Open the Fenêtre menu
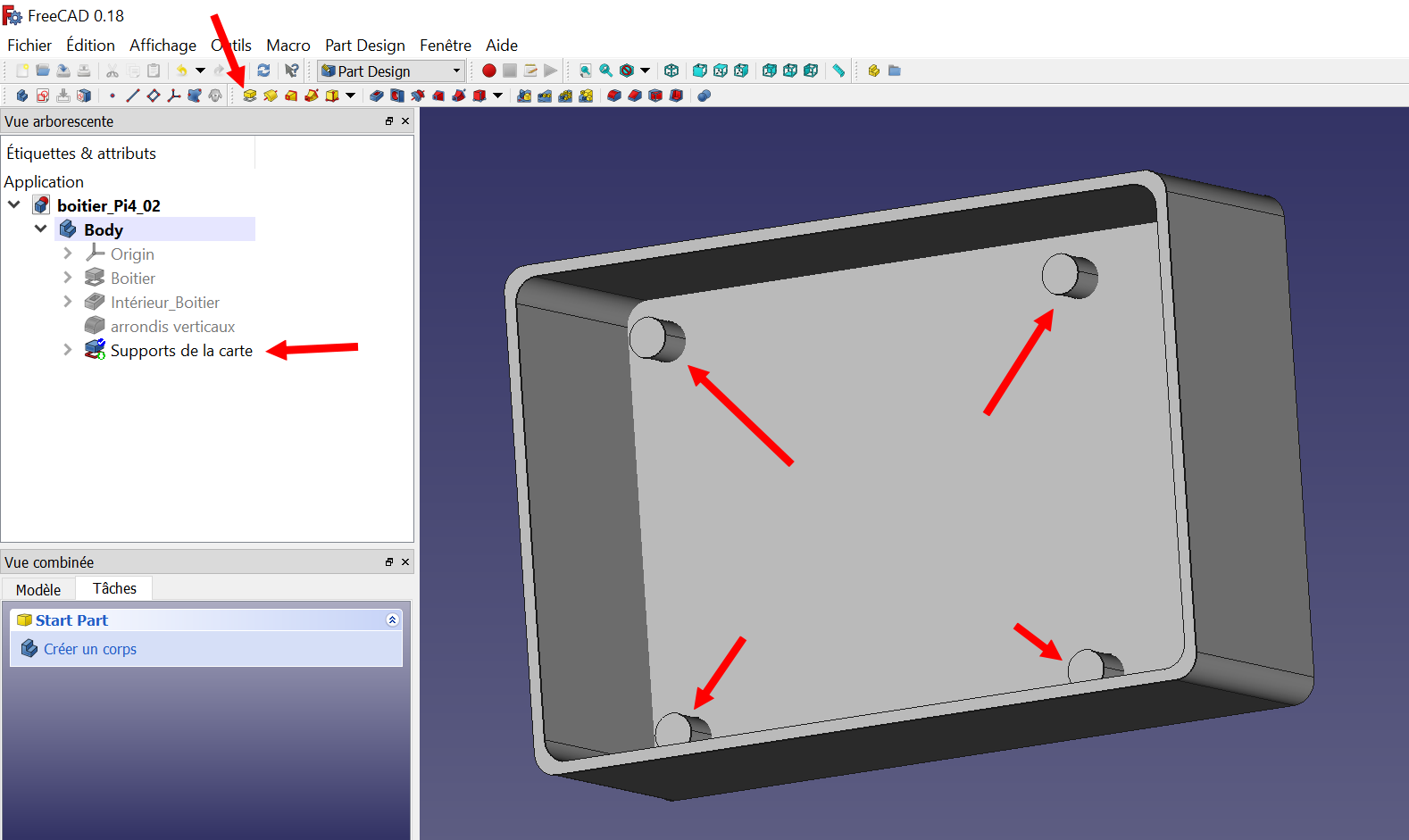This screenshot has height=840, width=1409. click(446, 46)
